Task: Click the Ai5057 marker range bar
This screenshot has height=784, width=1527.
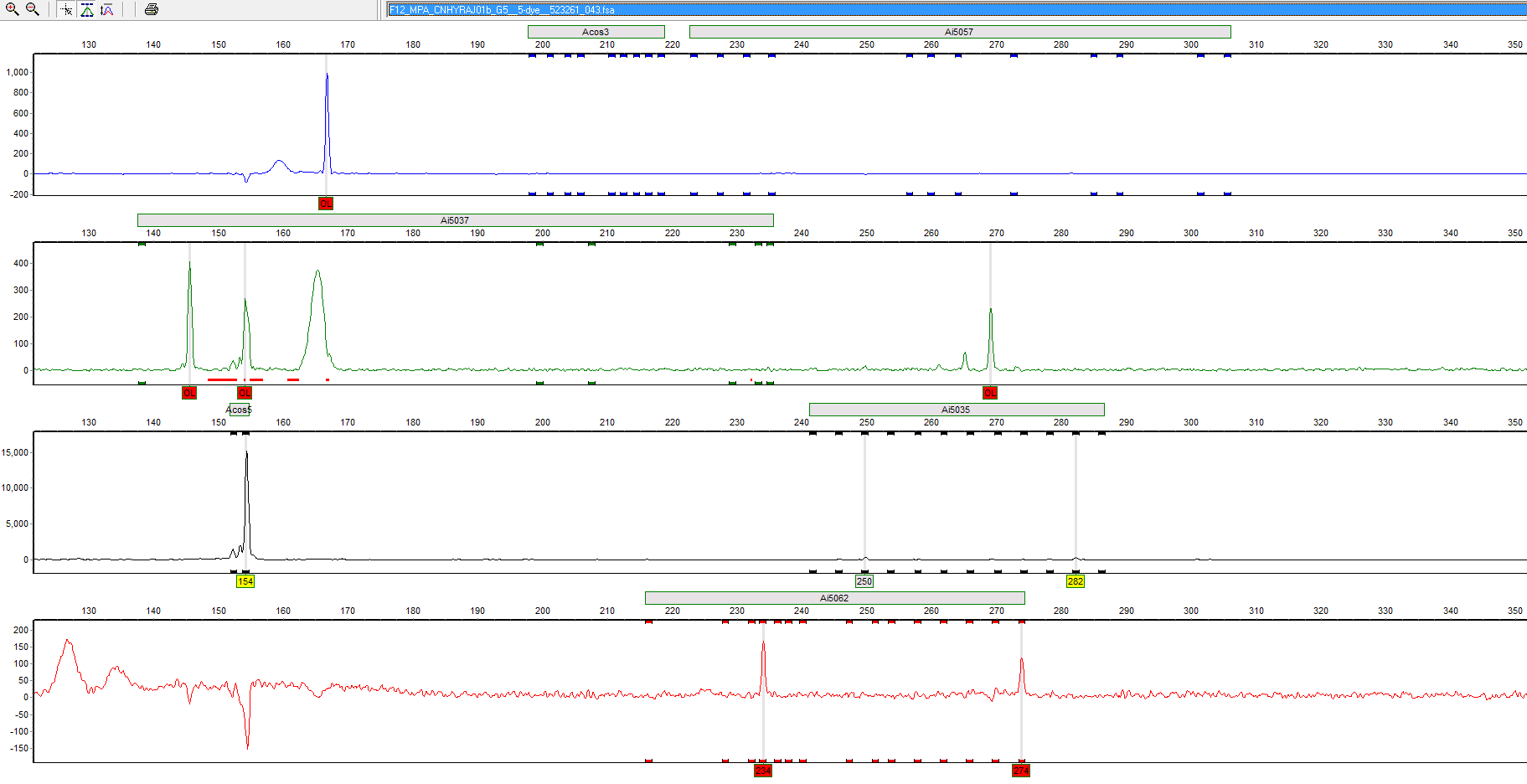Action: (x=959, y=32)
